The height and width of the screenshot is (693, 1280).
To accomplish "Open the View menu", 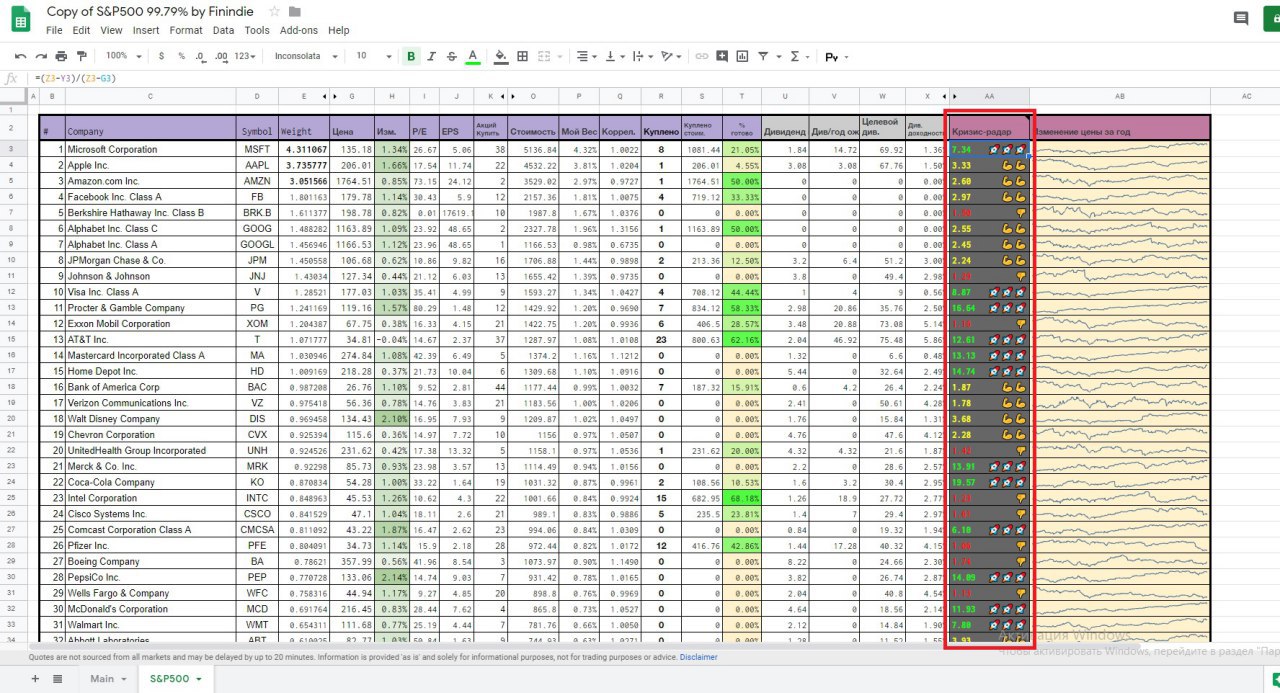I will click(111, 30).
